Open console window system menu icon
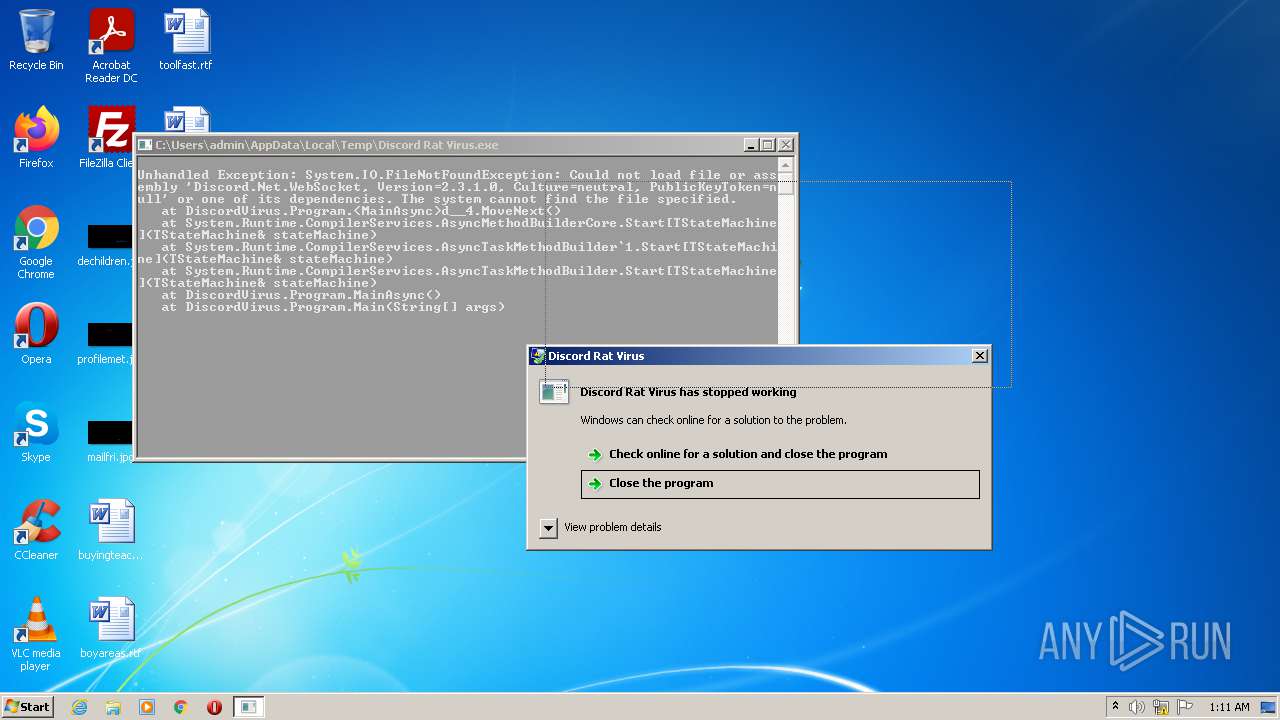Image resolution: width=1280 pixels, height=720 pixels. coord(145,146)
